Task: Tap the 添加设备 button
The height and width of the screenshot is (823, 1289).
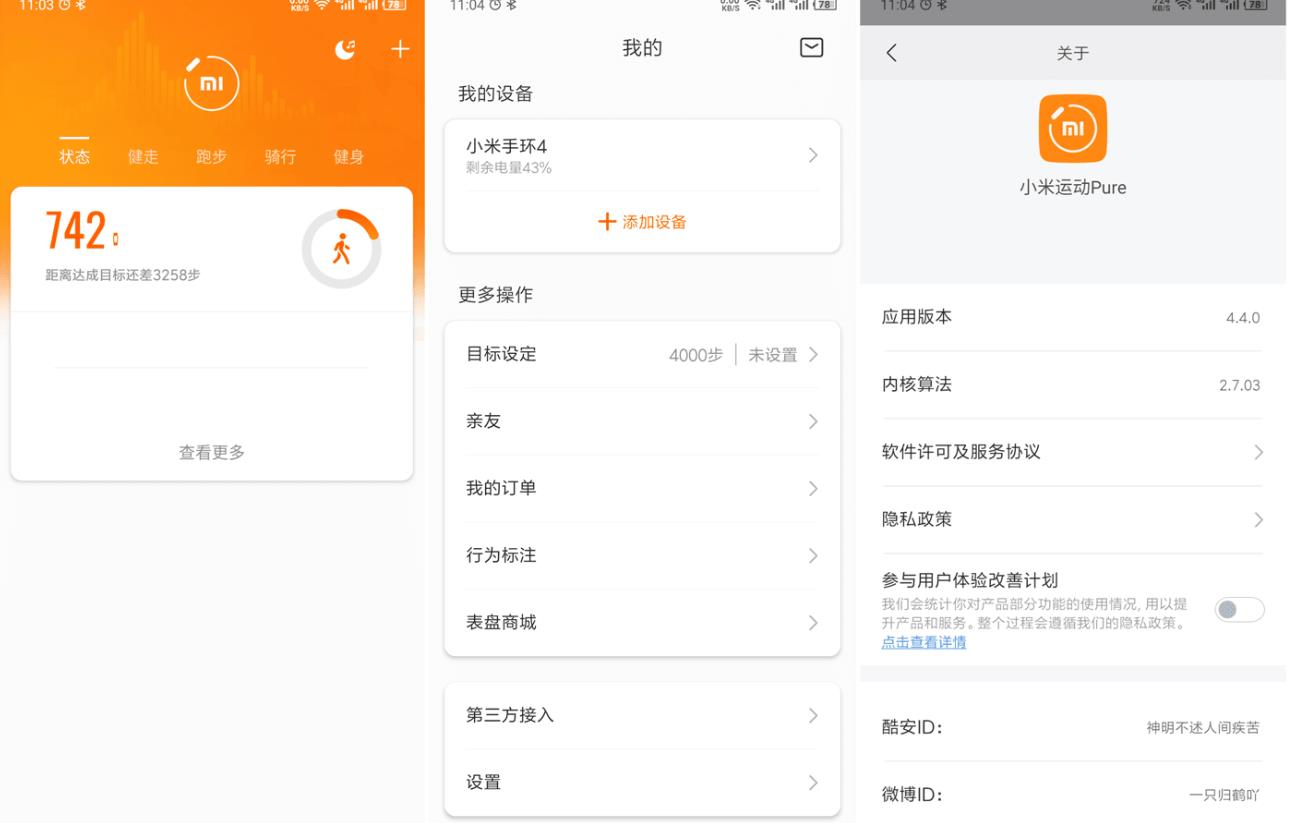Action: (x=642, y=222)
